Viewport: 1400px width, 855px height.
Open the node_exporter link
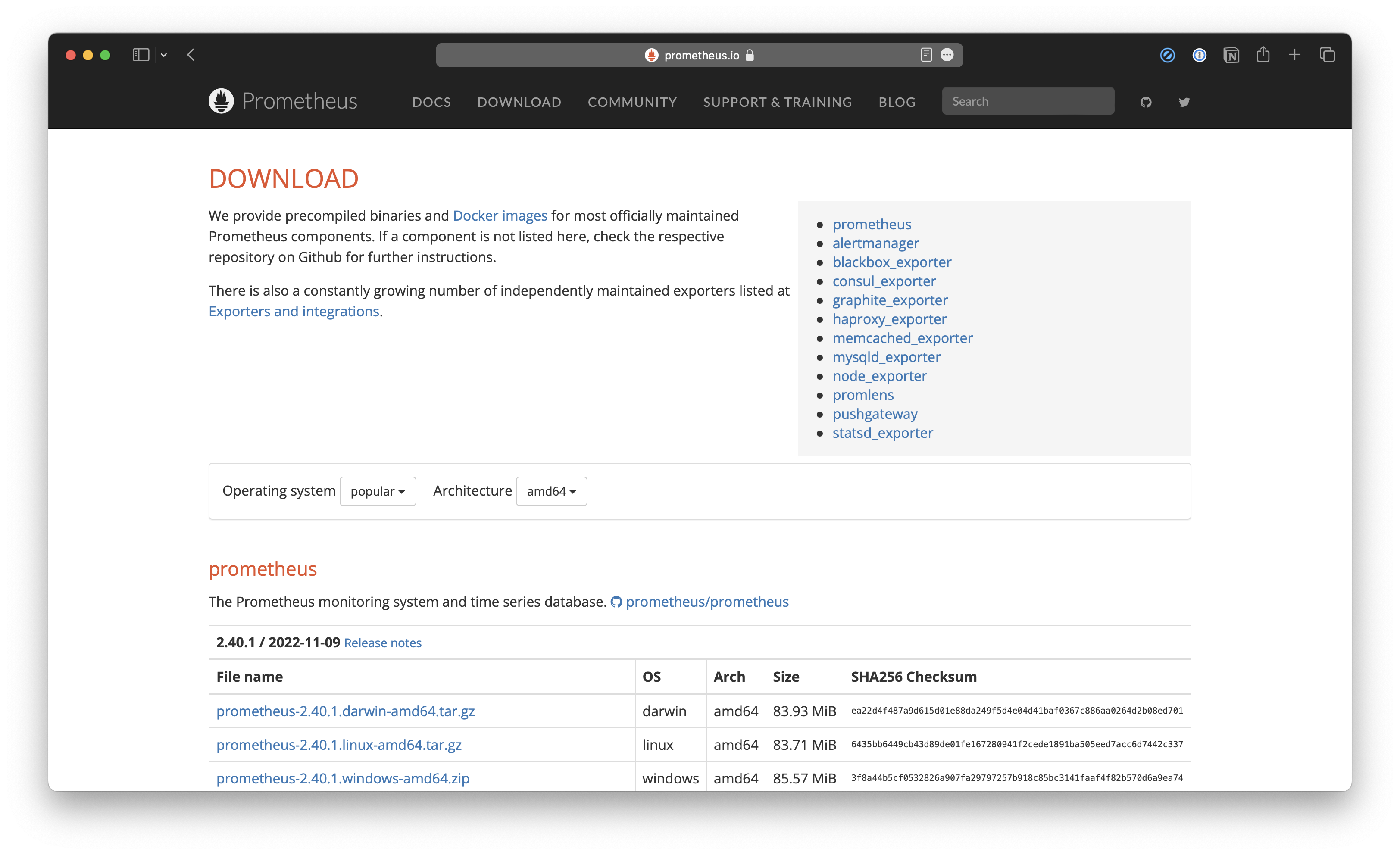[879, 376]
